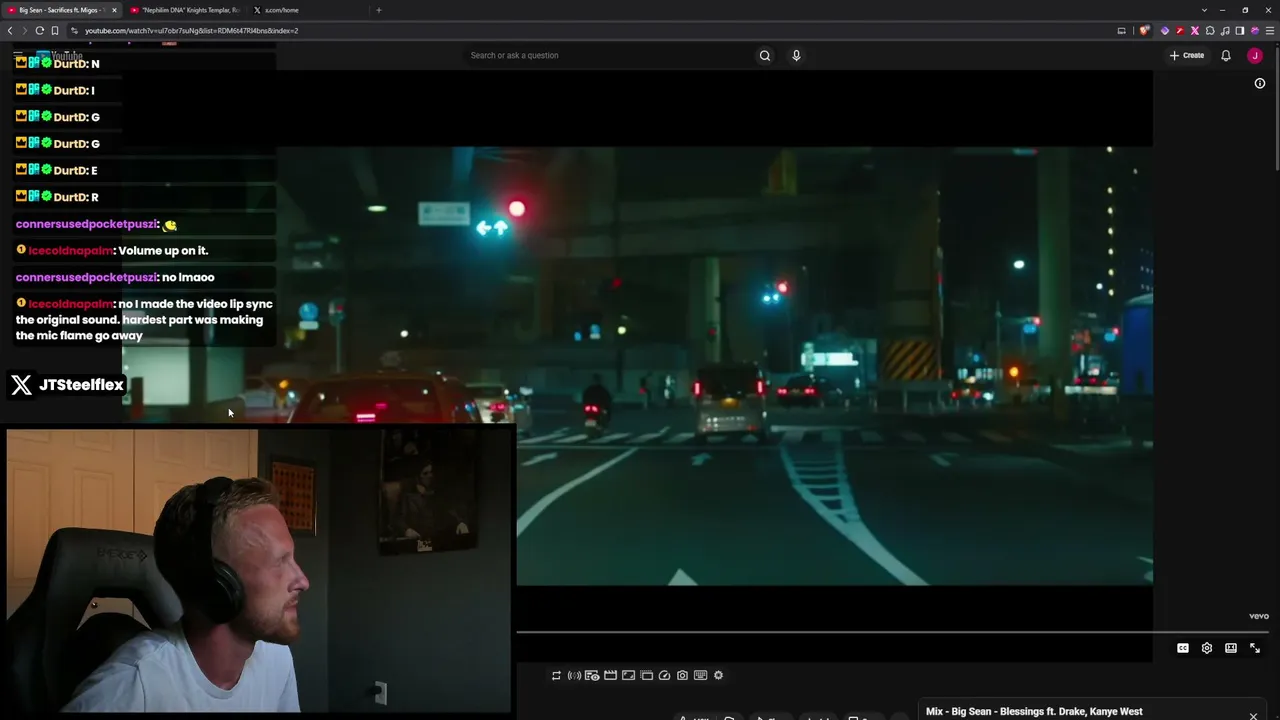Reload the current YouTube page
The height and width of the screenshot is (720, 1280).
click(x=40, y=31)
